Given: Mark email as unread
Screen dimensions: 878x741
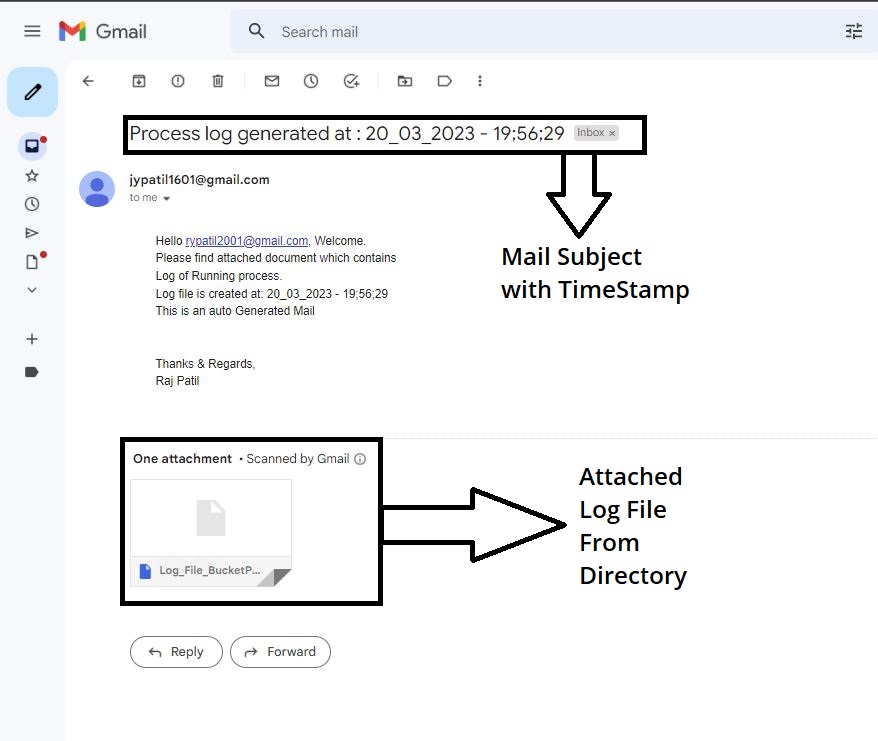Looking at the screenshot, I should click(x=272, y=81).
